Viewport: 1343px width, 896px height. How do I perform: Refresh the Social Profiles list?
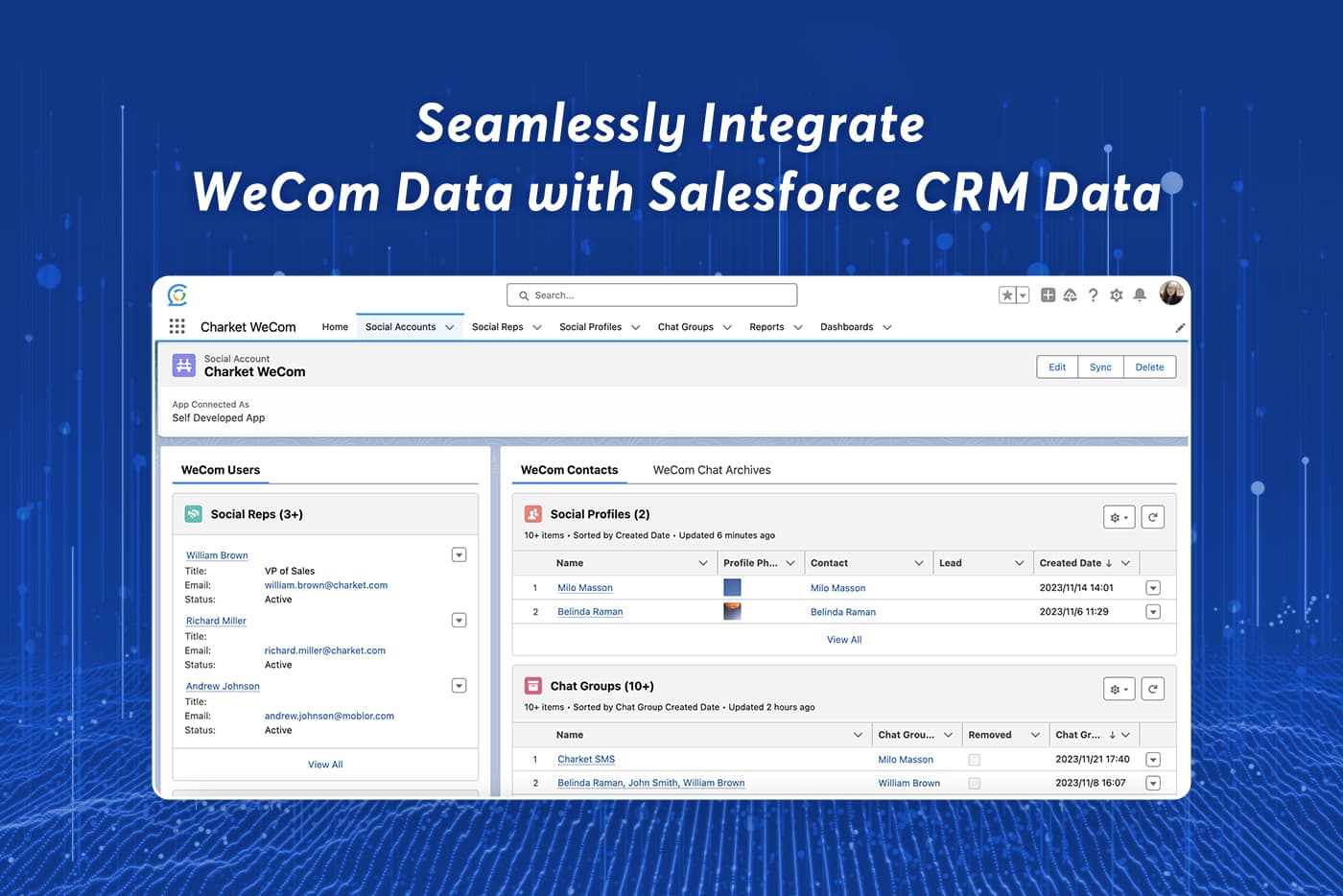click(1153, 517)
